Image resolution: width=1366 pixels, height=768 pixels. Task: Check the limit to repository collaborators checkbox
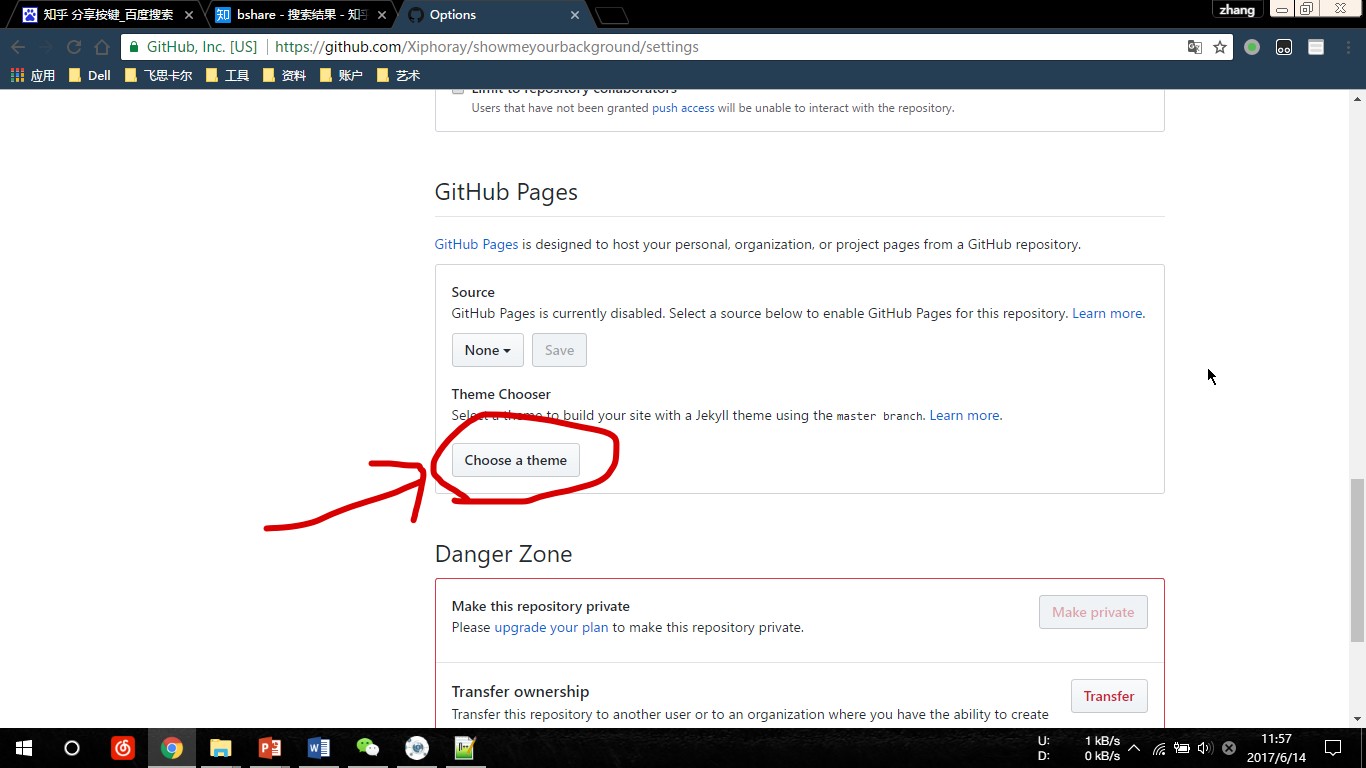pyautogui.click(x=458, y=90)
